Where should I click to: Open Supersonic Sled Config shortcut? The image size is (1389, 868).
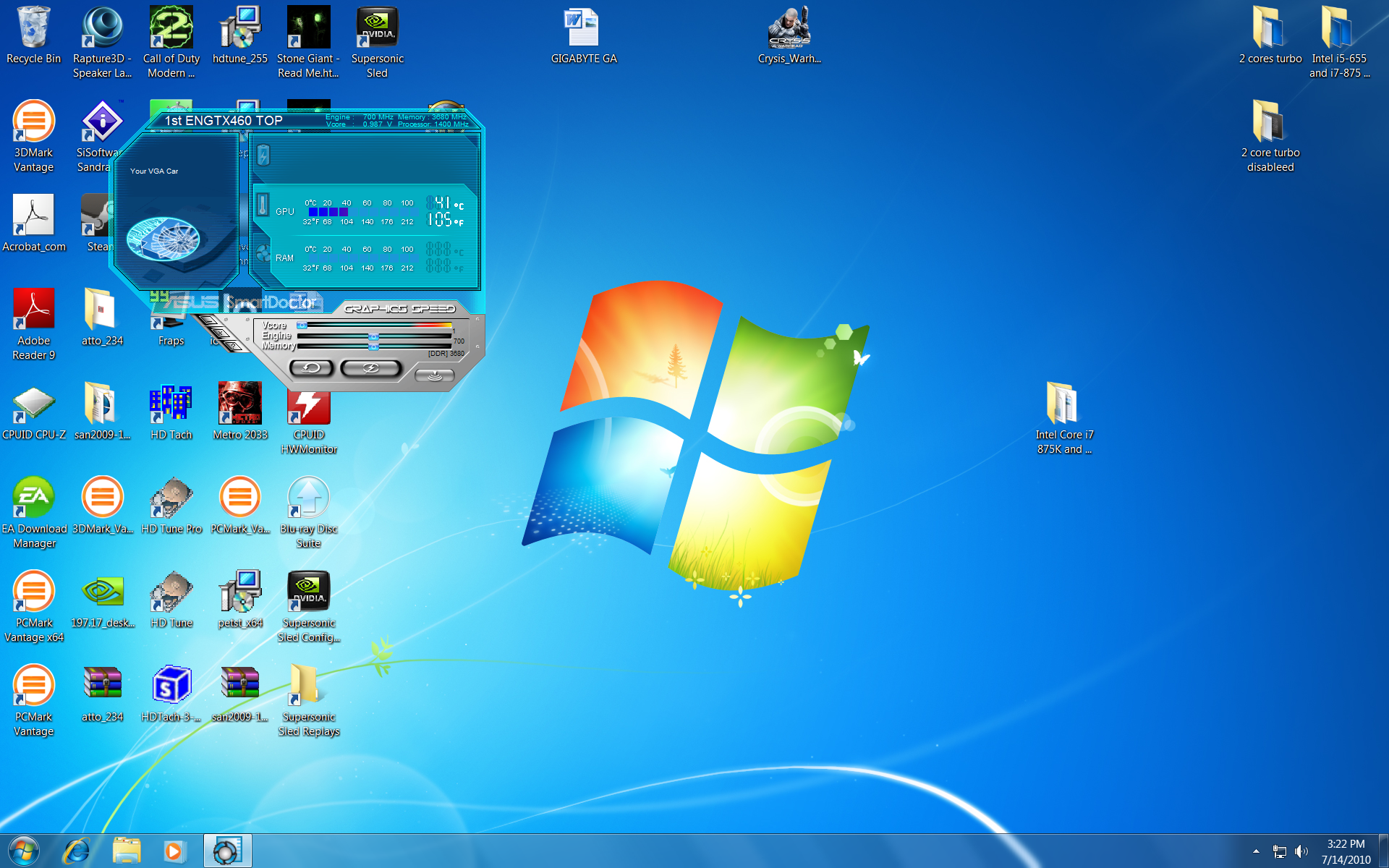coord(308,605)
